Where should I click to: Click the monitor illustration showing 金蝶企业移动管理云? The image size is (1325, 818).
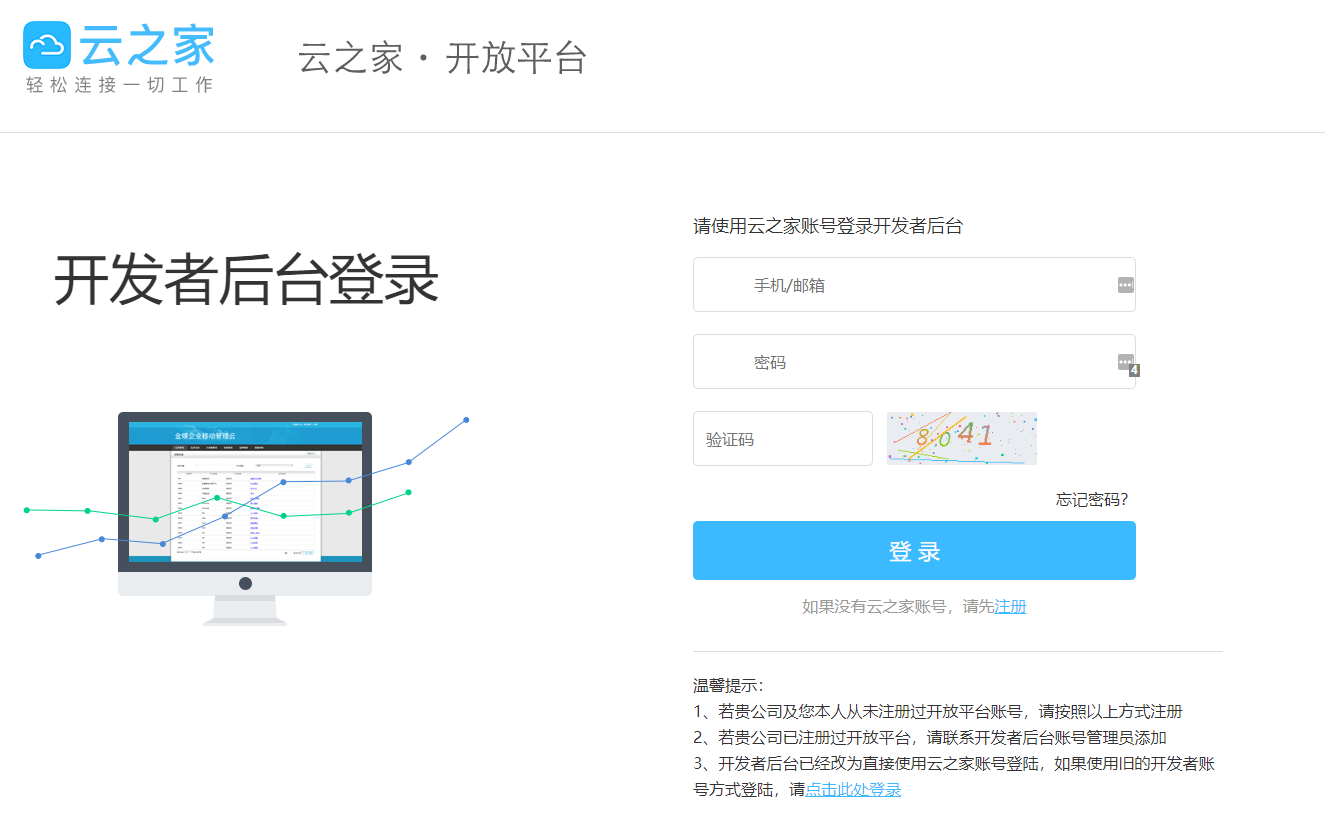point(244,490)
